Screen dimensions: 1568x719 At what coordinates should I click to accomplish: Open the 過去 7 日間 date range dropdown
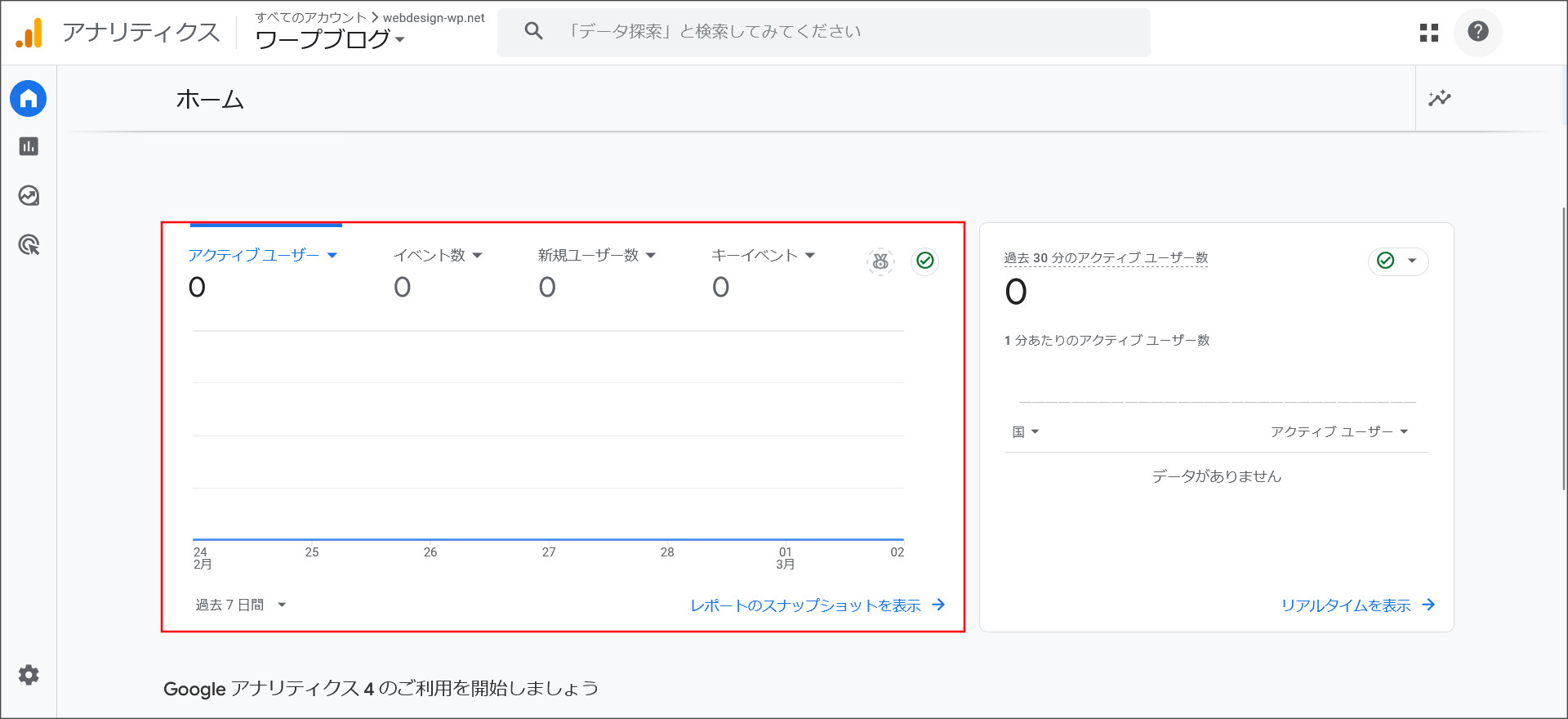point(241,605)
